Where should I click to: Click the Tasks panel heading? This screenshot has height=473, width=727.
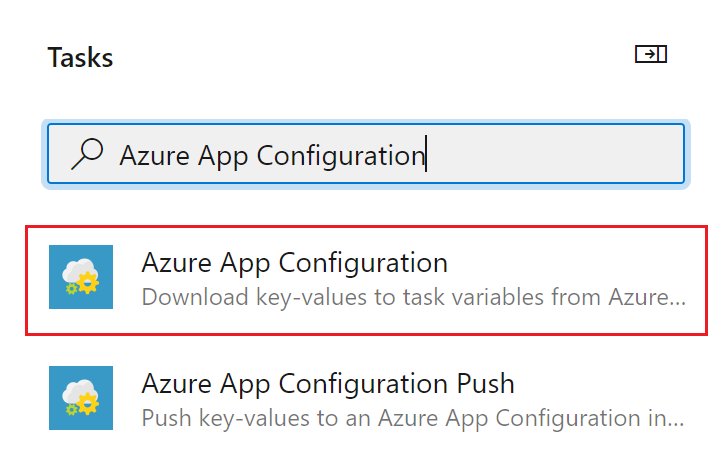point(80,57)
